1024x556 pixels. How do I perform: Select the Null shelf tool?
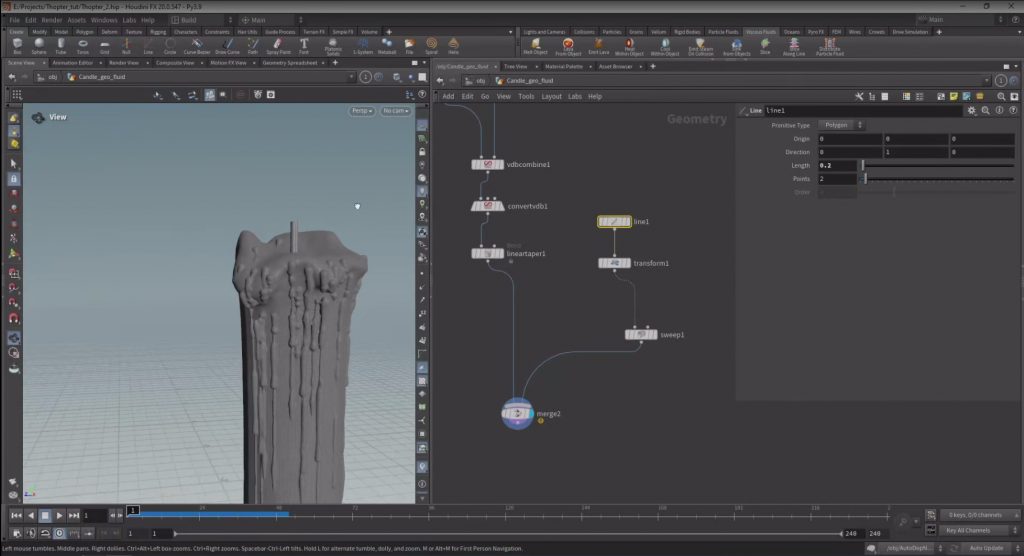(x=126, y=46)
